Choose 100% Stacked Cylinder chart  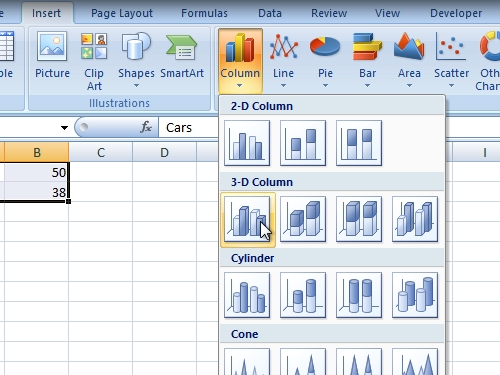tap(359, 295)
